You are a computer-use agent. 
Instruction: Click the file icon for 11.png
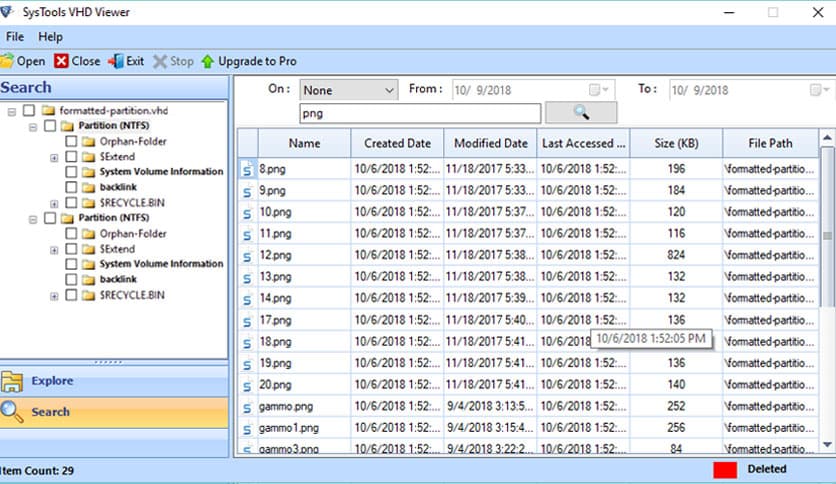(247, 235)
